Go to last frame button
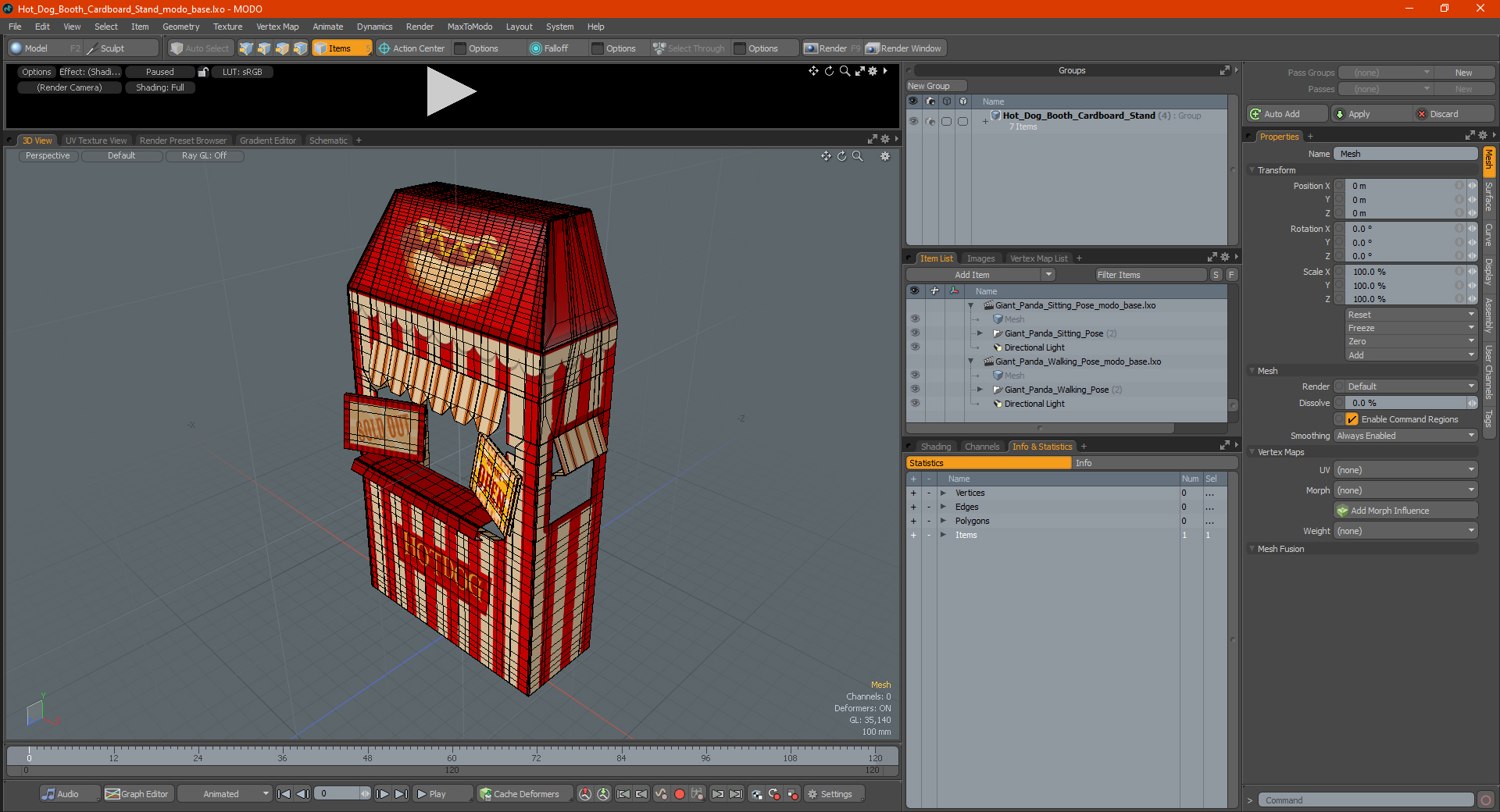1500x812 pixels. pos(401,794)
